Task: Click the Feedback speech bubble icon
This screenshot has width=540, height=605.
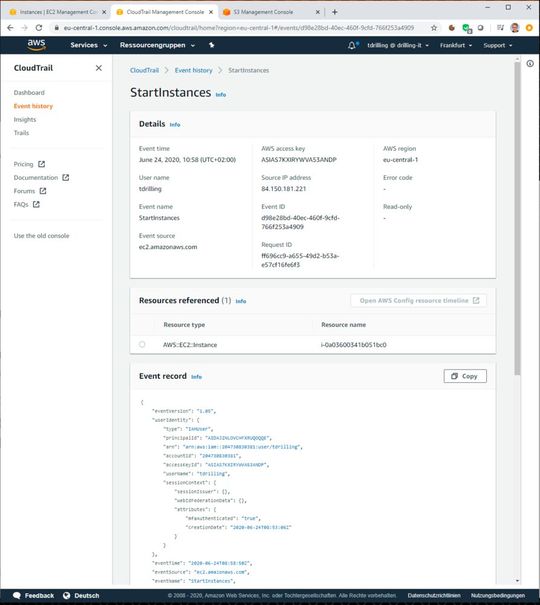Action: pos(17,595)
